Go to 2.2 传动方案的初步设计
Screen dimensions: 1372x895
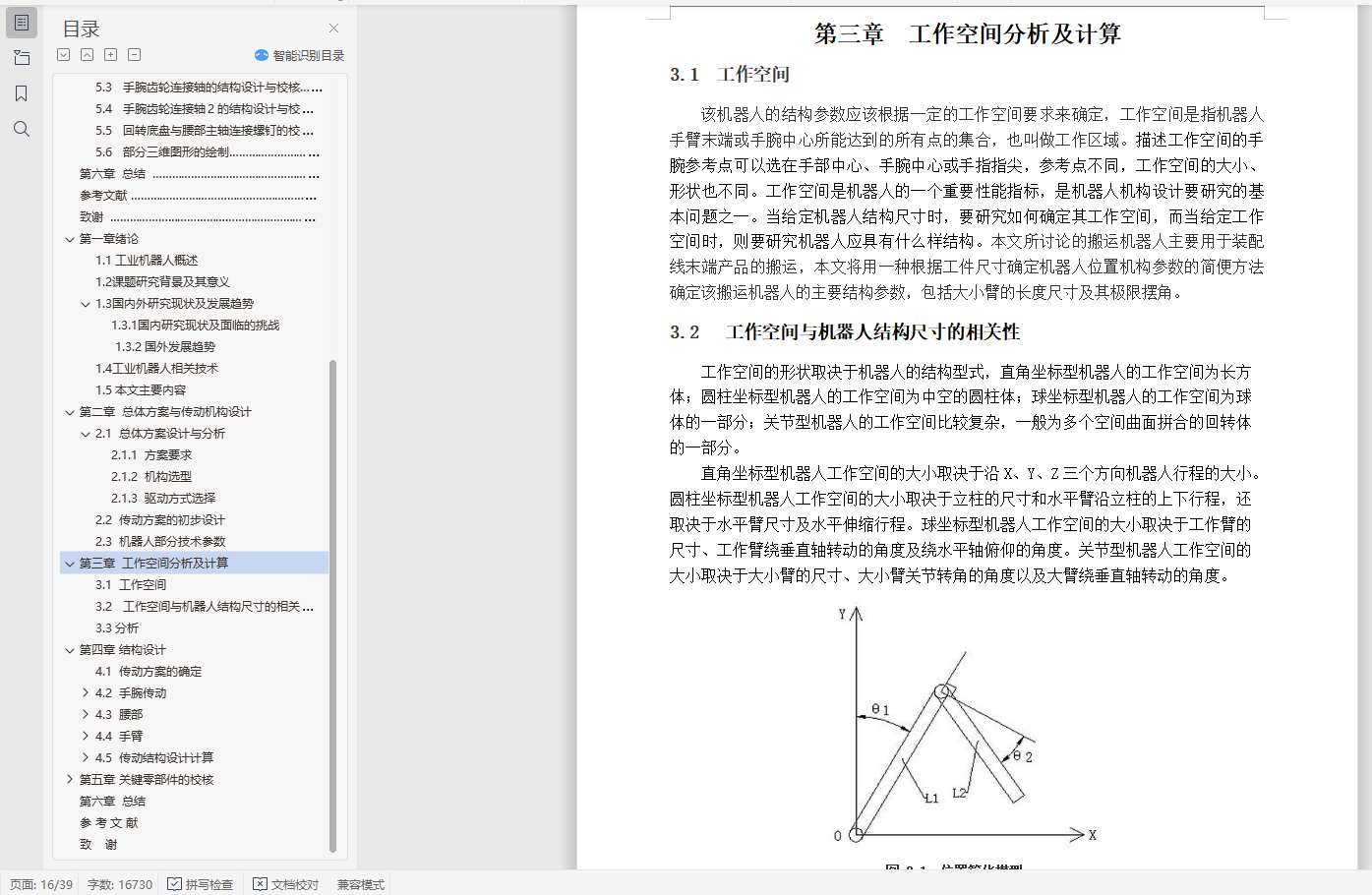point(160,520)
